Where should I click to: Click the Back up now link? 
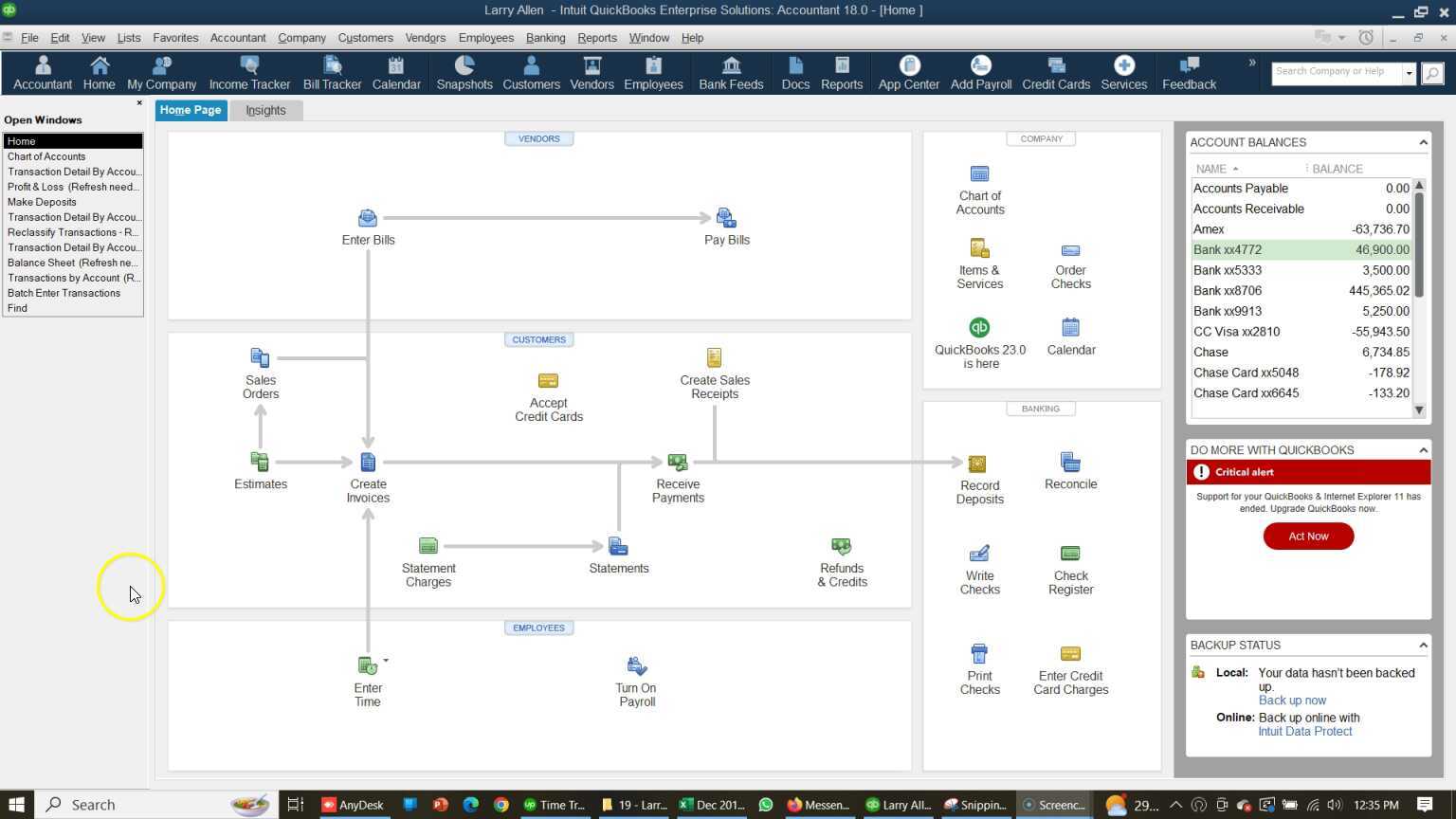click(x=1292, y=701)
